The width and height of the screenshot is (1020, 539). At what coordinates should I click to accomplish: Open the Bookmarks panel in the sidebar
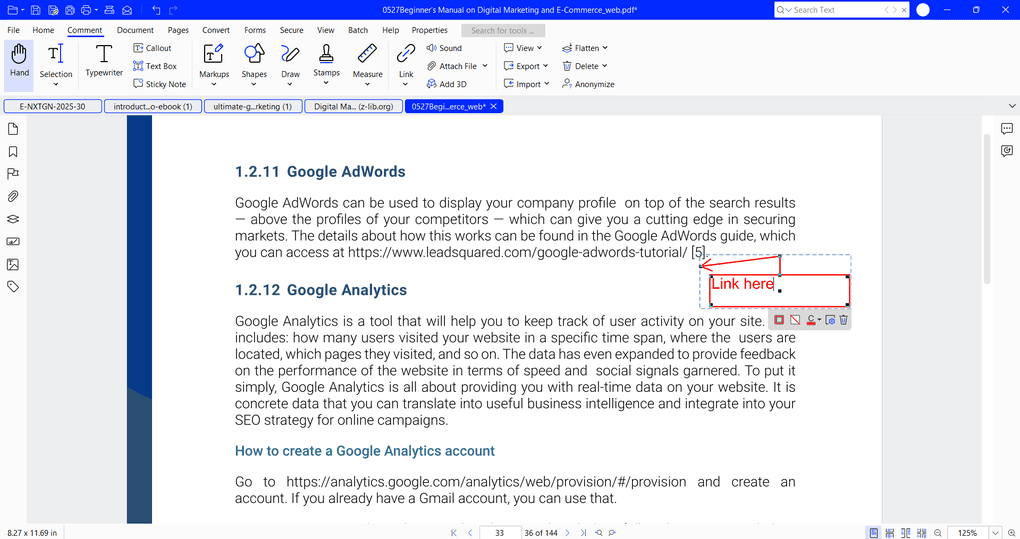coord(12,151)
